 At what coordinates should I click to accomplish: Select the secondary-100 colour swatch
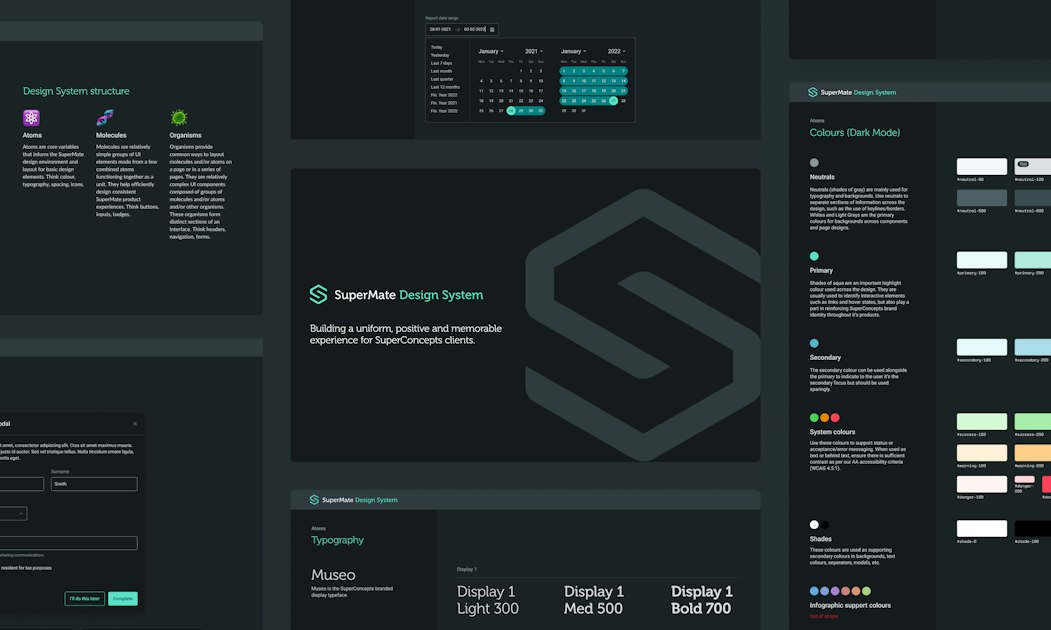click(x=981, y=347)
